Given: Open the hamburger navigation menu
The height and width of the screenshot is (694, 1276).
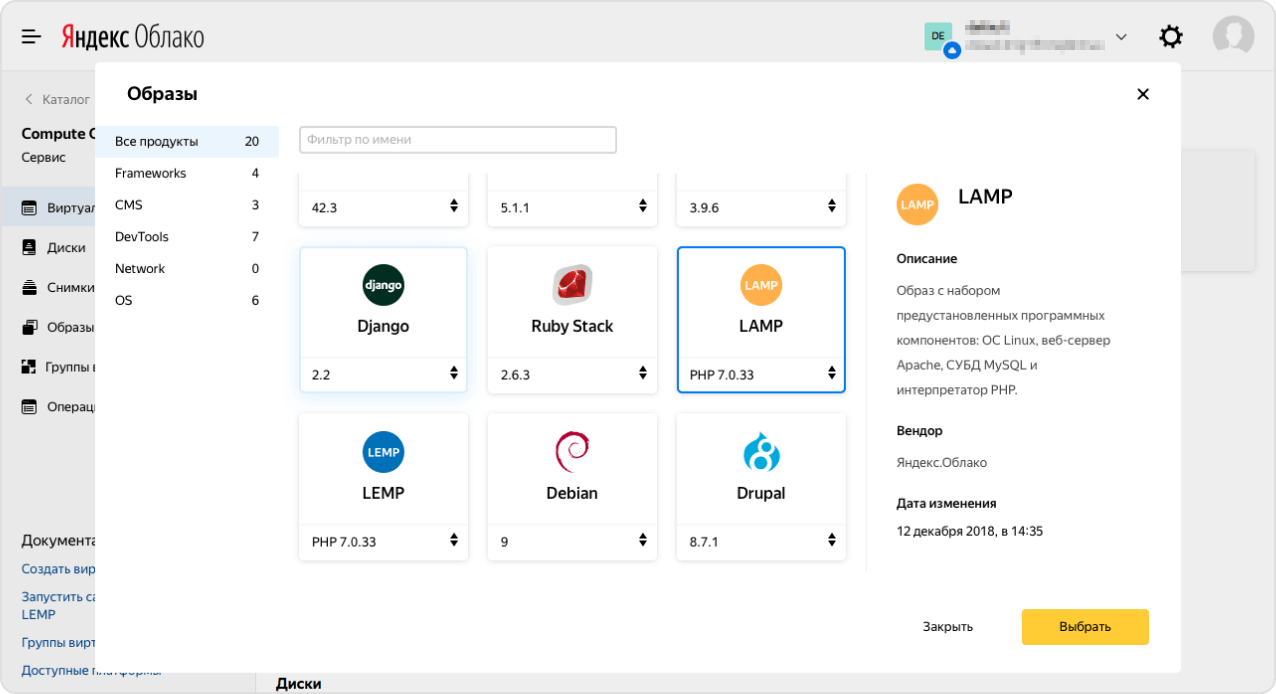Looking at the screenshot, I should click(32, 37).
